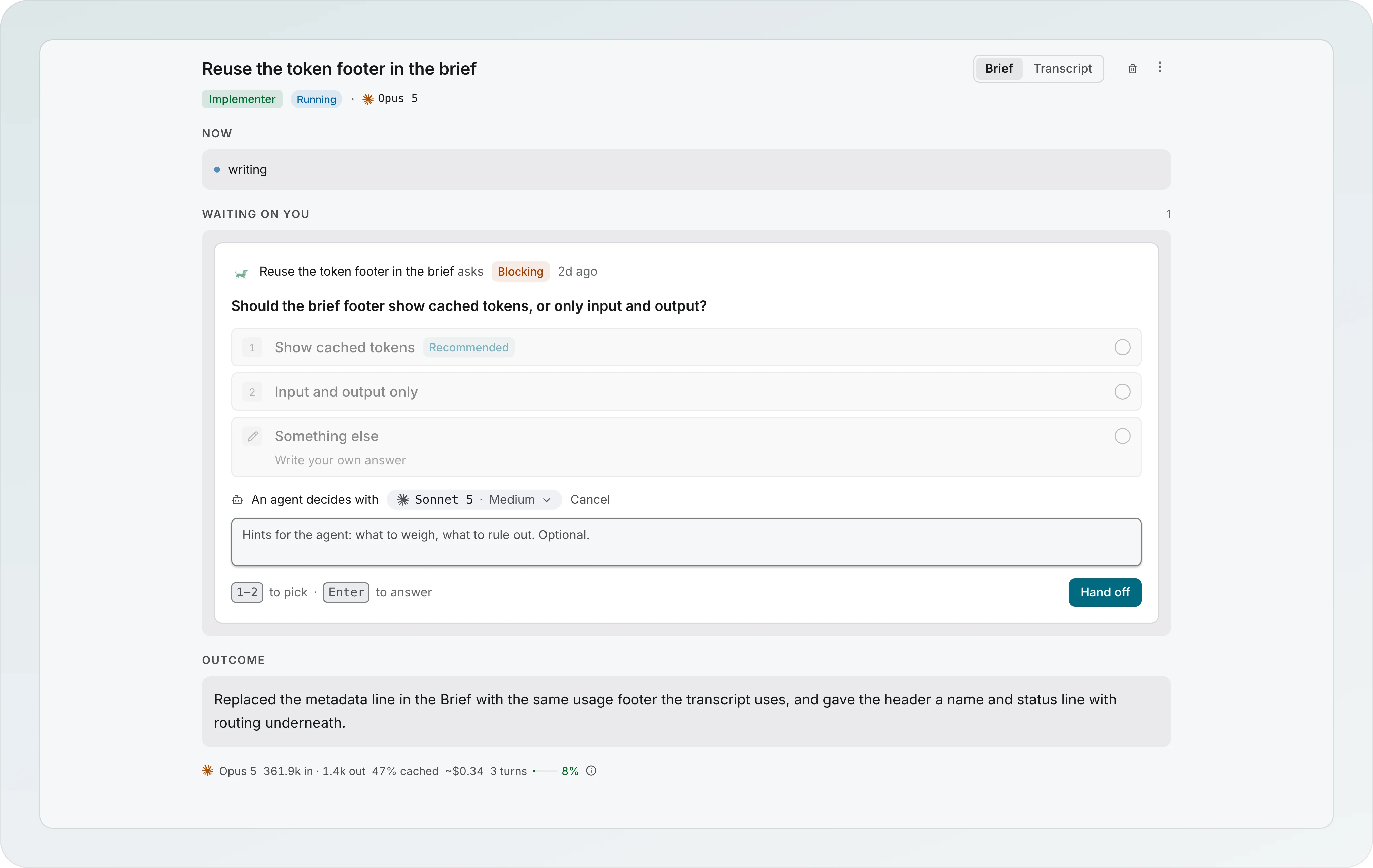
Task: Click the Hand off button
Action: (x=1104, y=592)
